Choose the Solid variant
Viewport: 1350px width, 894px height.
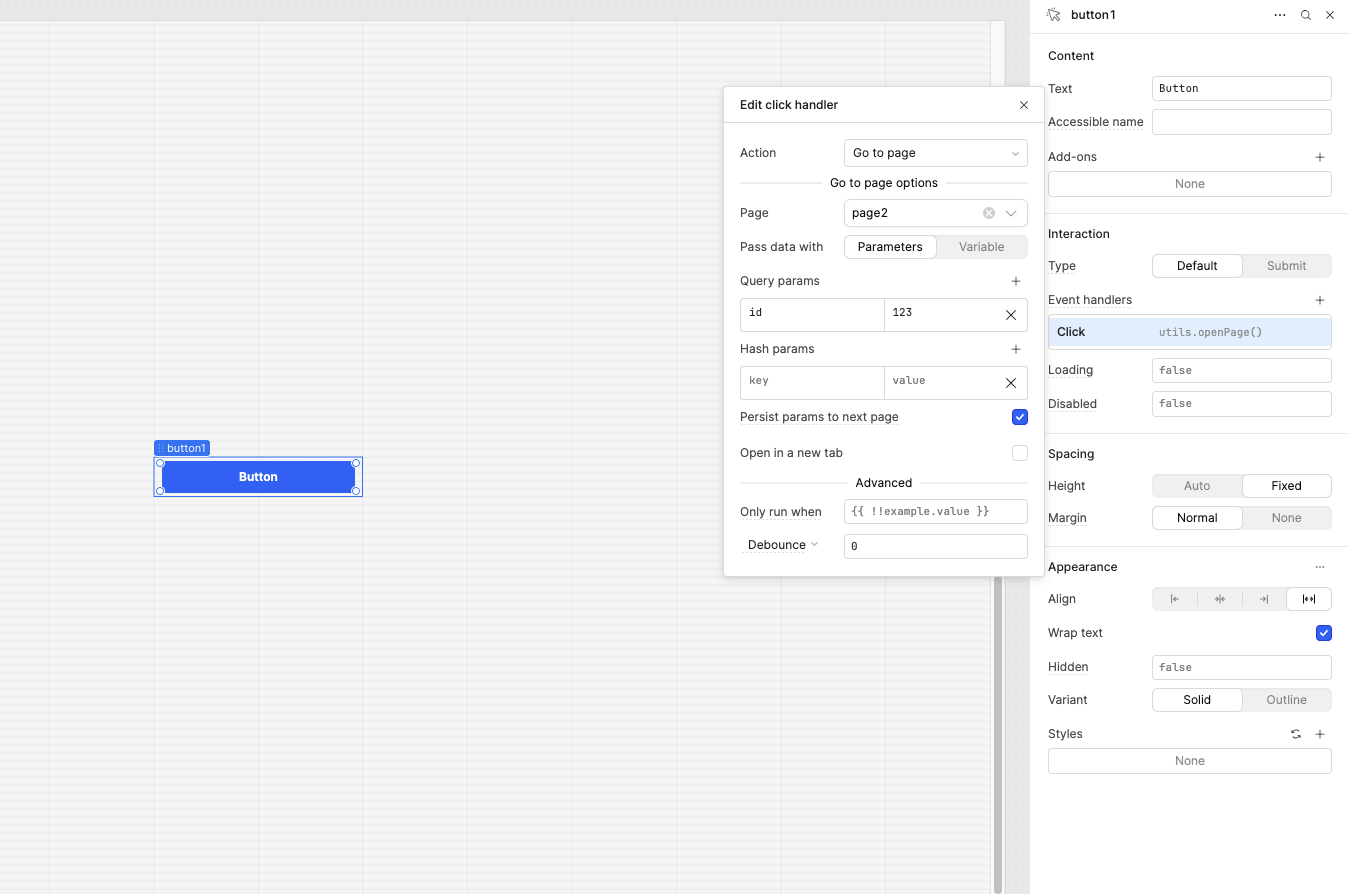(1197, 700)
